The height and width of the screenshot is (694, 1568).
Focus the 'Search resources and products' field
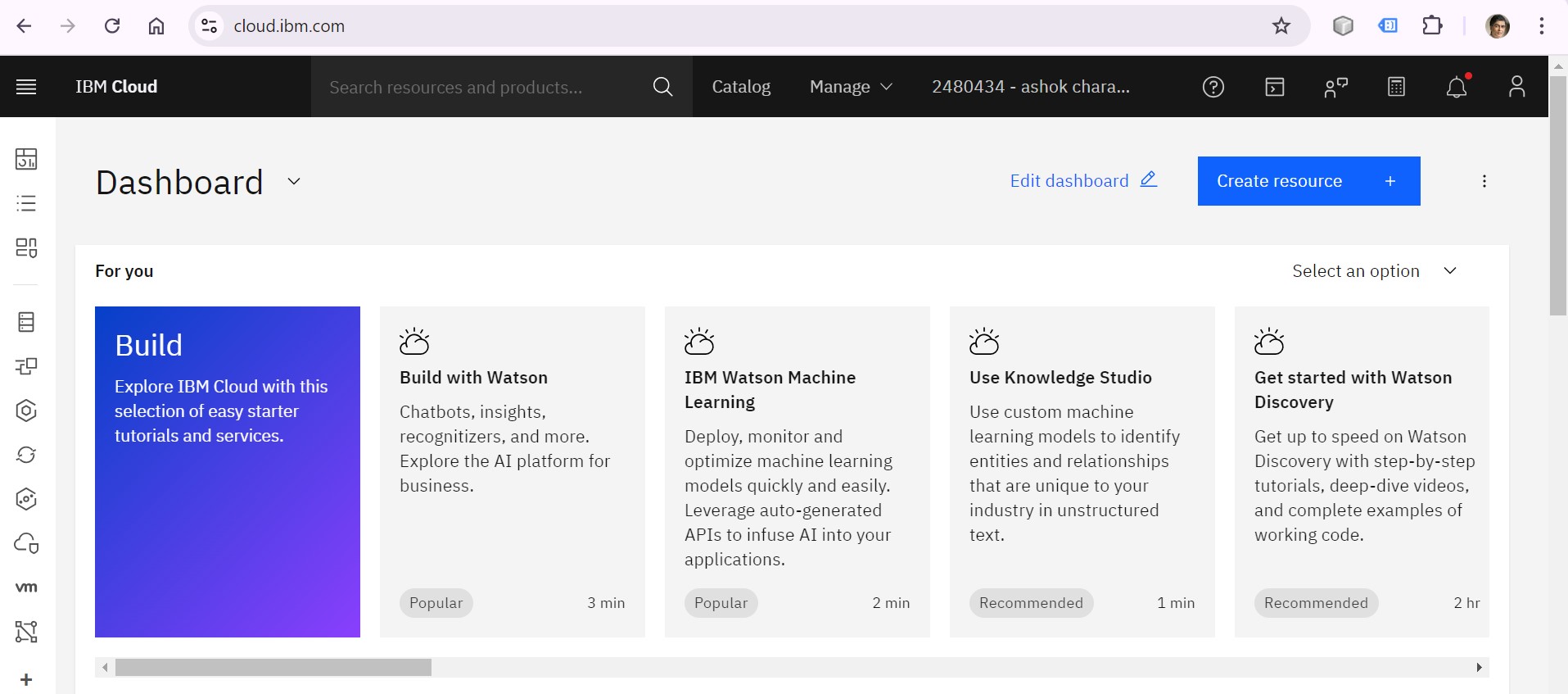[x=483, y=87]
